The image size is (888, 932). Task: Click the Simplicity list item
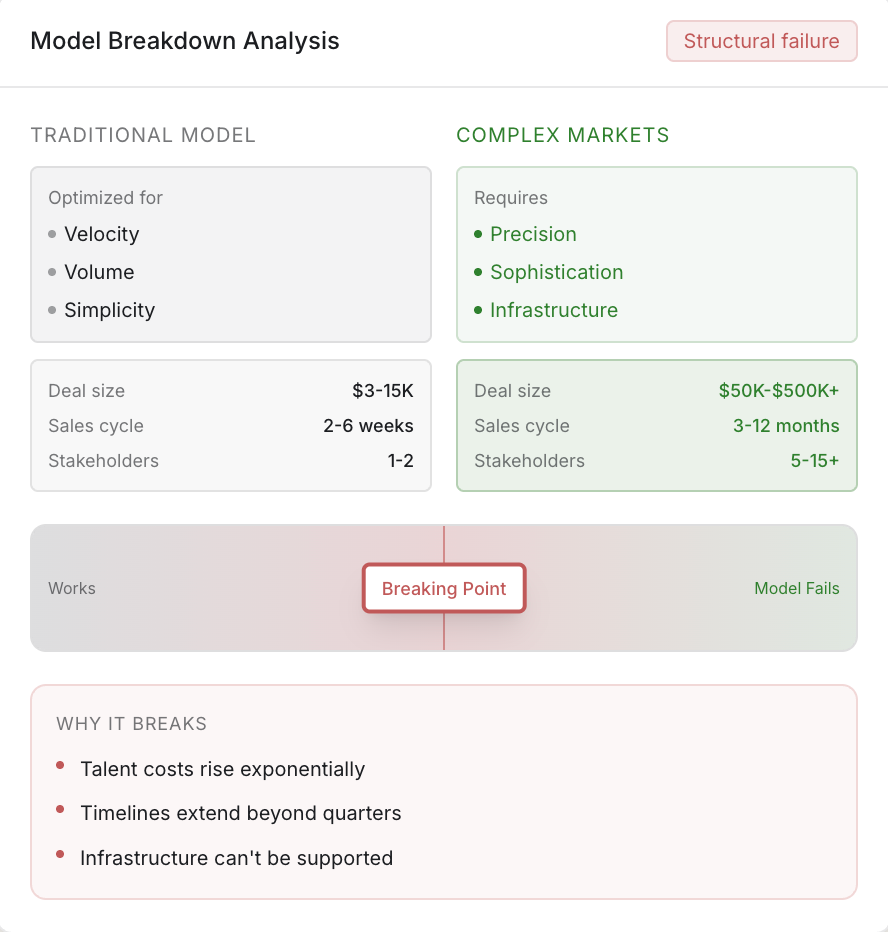click(x=109, y=310)
